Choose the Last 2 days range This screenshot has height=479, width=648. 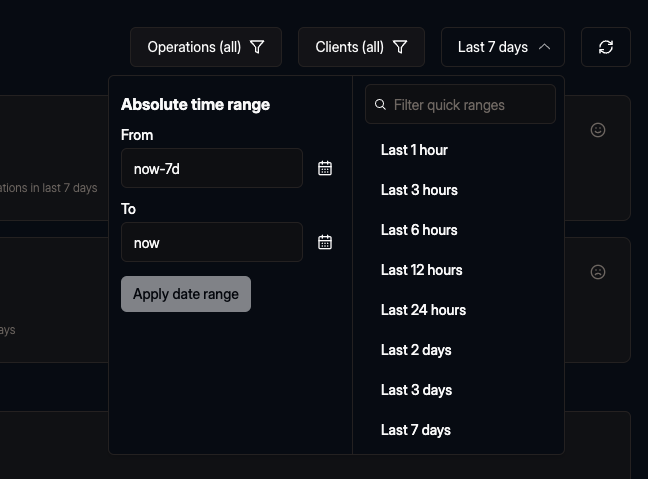coord(416,350)
